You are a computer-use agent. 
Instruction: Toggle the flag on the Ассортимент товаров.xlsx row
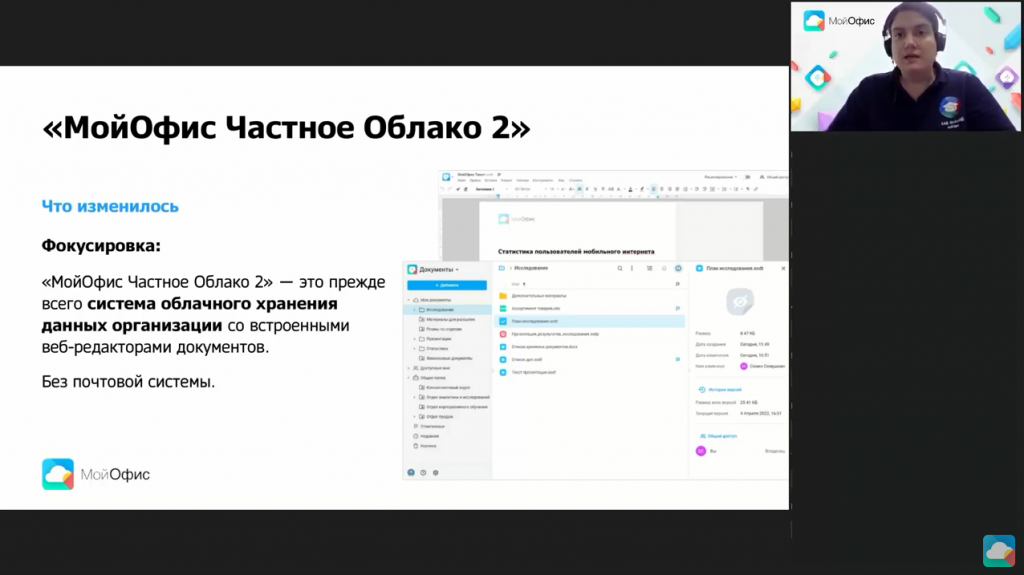tap(677, 308)
